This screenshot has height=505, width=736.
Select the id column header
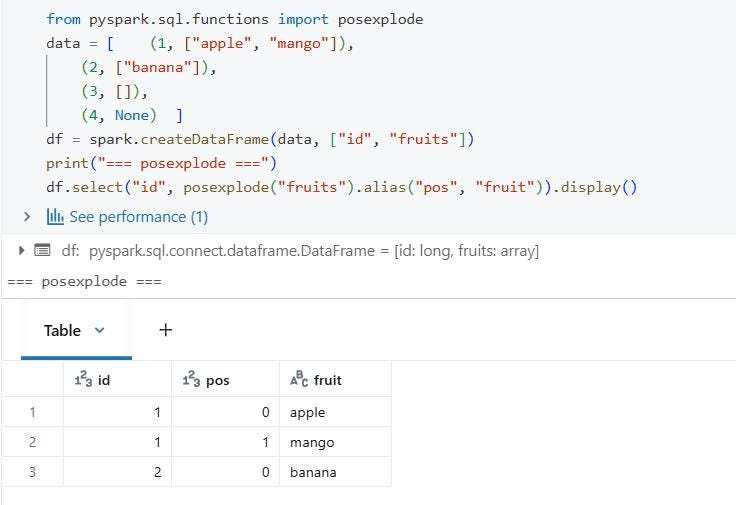coord(117,379)
